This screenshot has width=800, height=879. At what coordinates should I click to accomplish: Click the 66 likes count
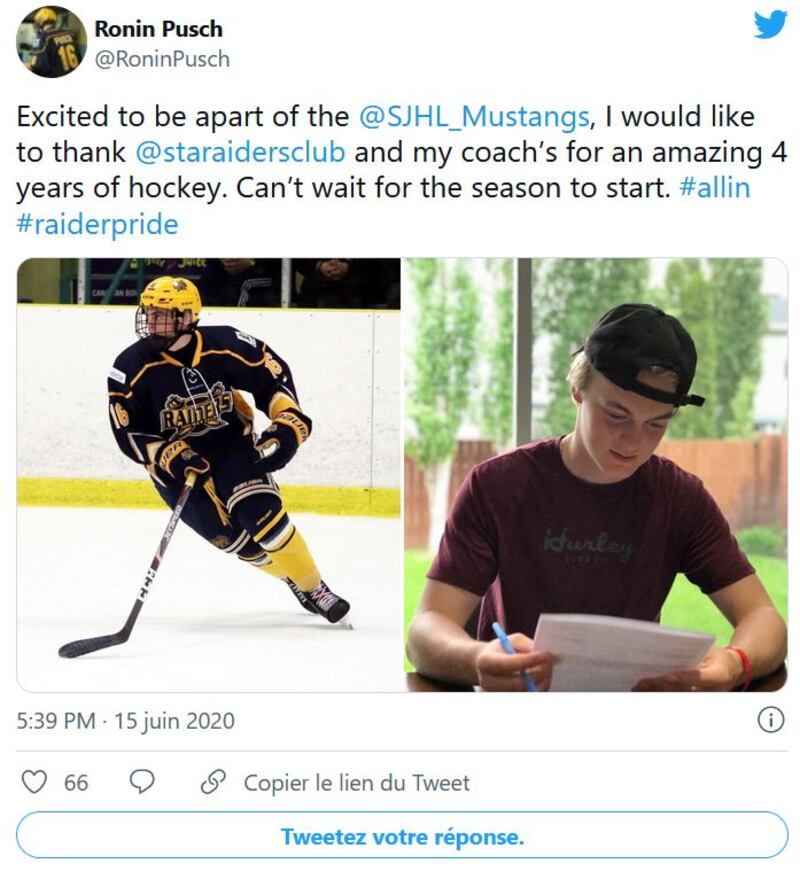click(x=76, y=782)
